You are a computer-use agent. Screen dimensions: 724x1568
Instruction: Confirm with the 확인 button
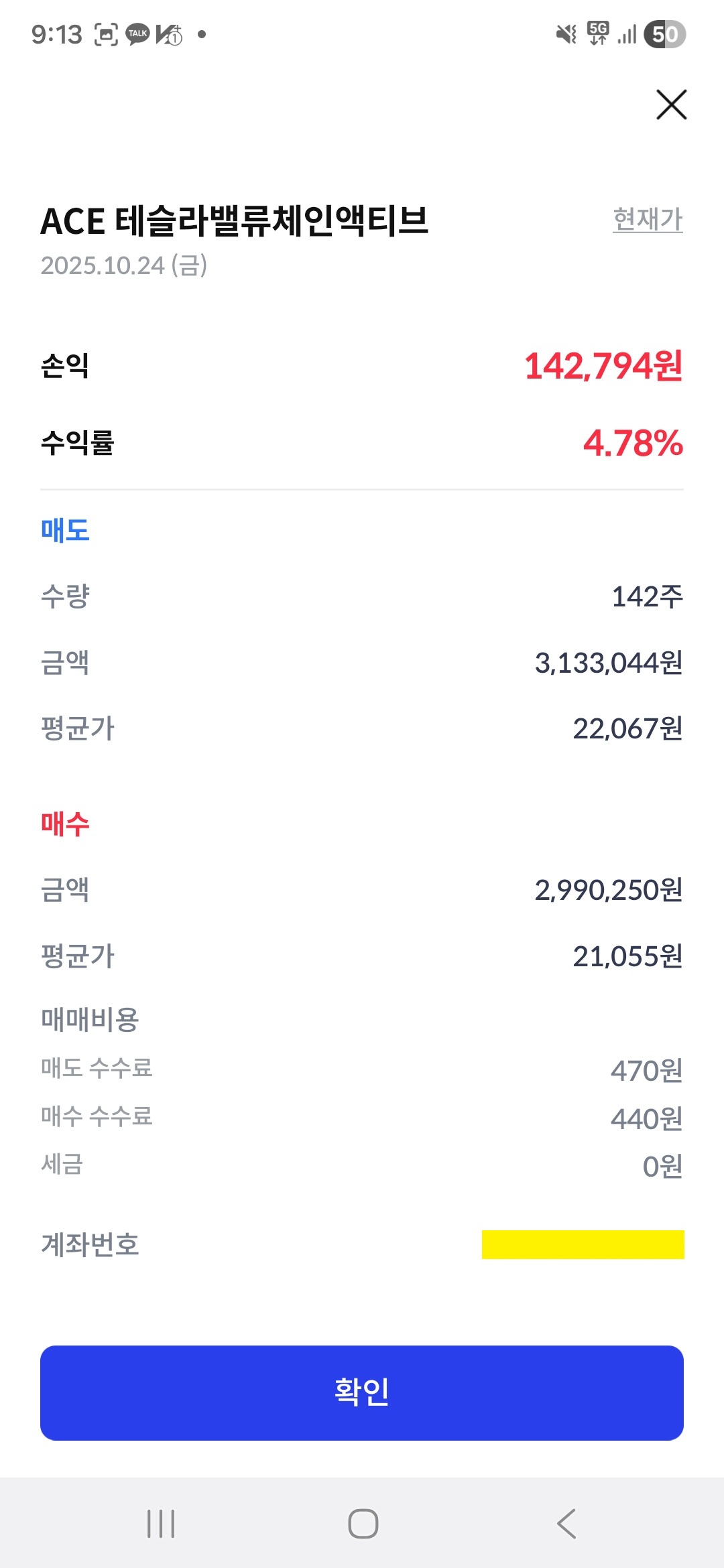click(362, 1392)
